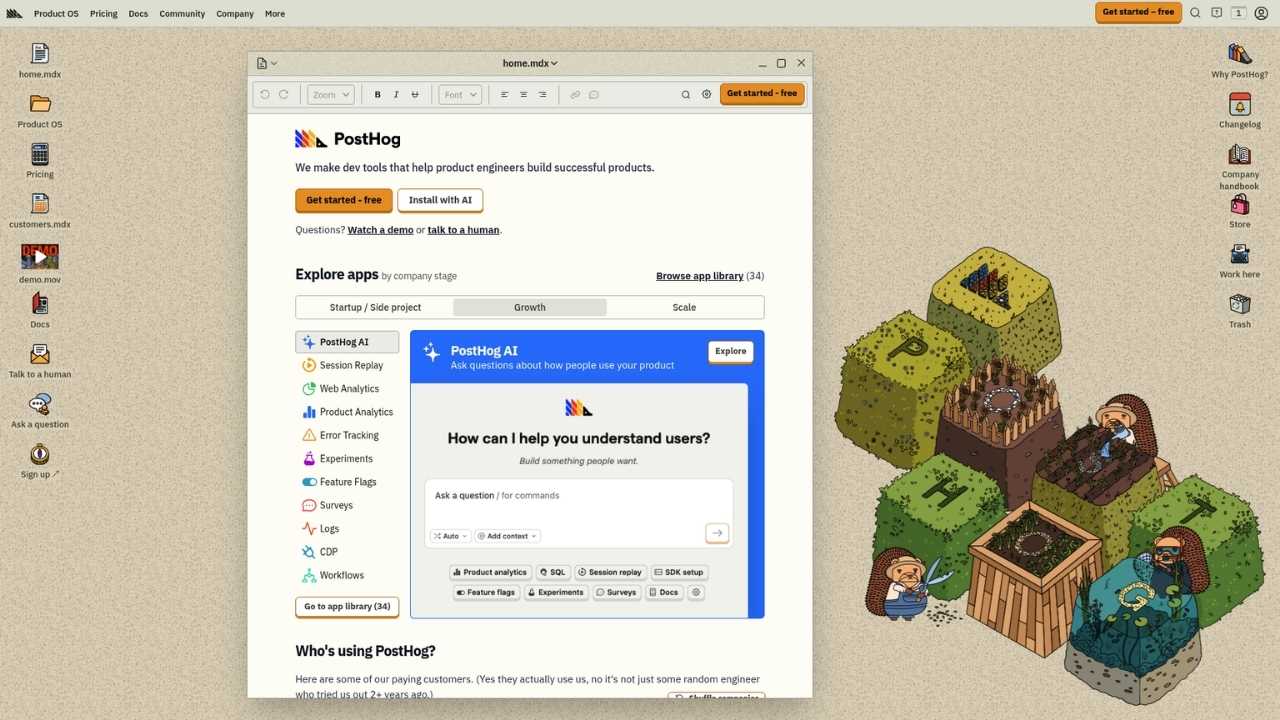This screenshot has width=1280, height=720.
Task: Insert a link from the toolbar
Action: [x=575, y=94]
